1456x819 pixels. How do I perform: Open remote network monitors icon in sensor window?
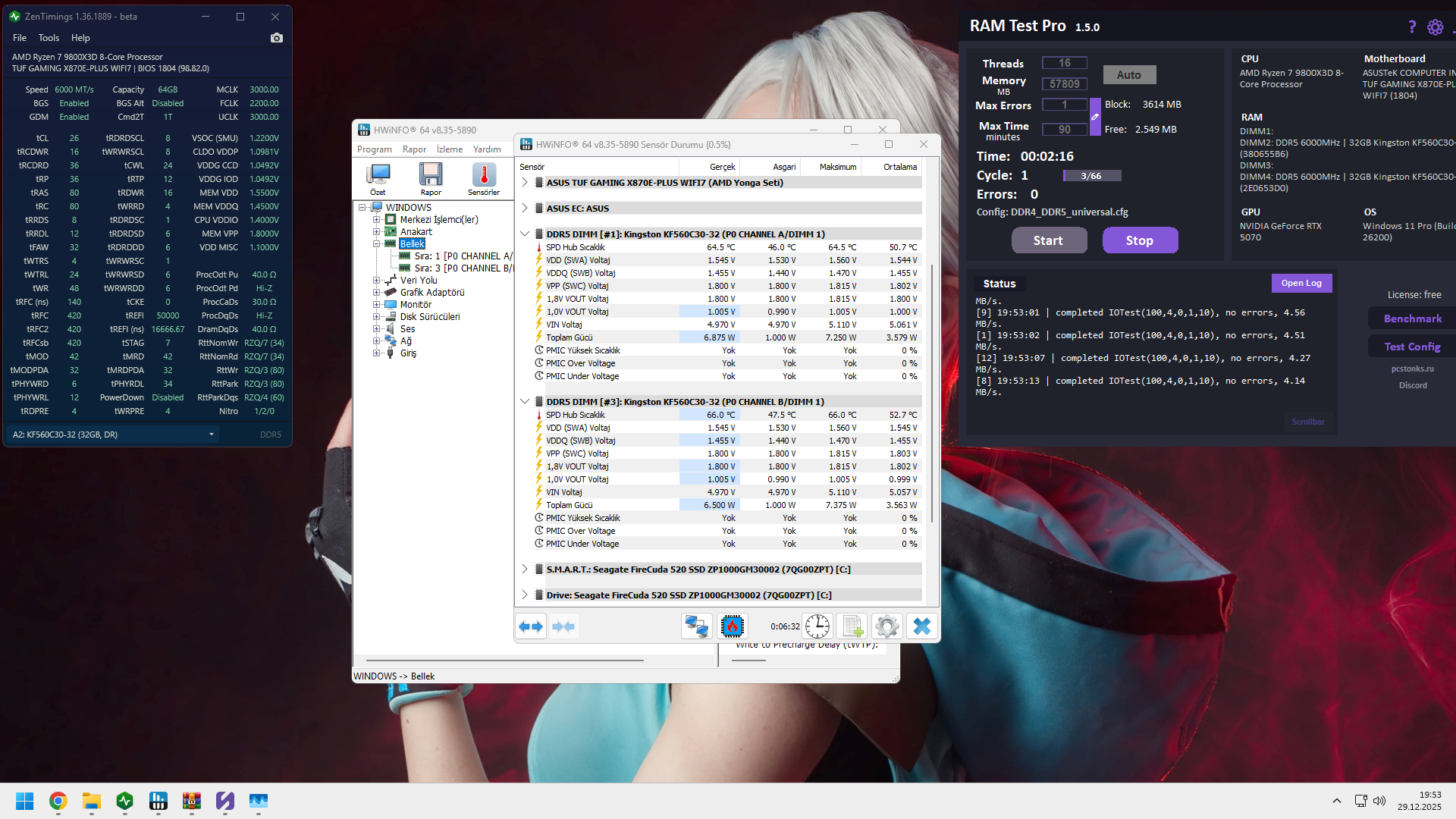pos(696,626)
